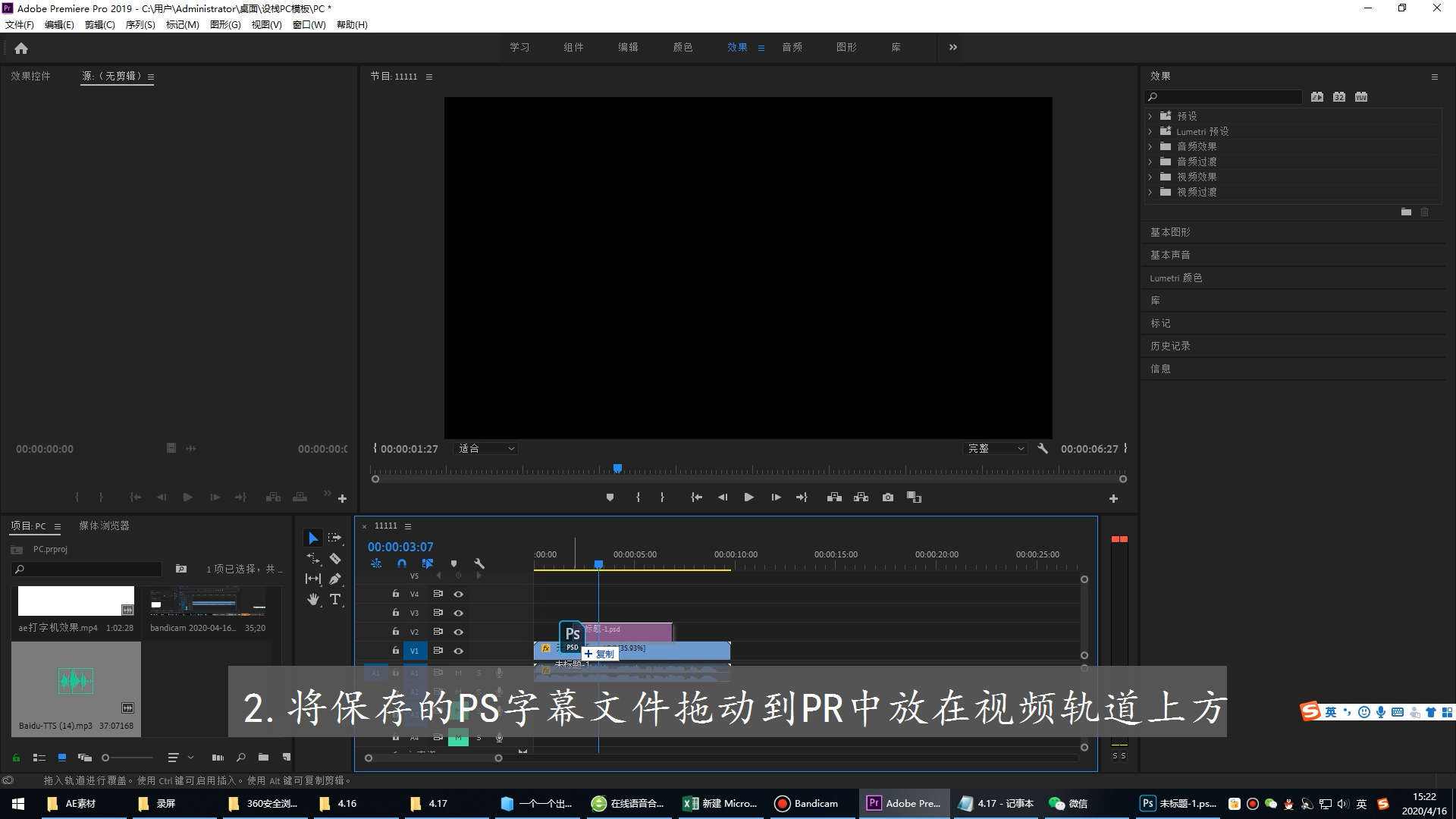
Task: Select the Hand tool
Action: 312,599
